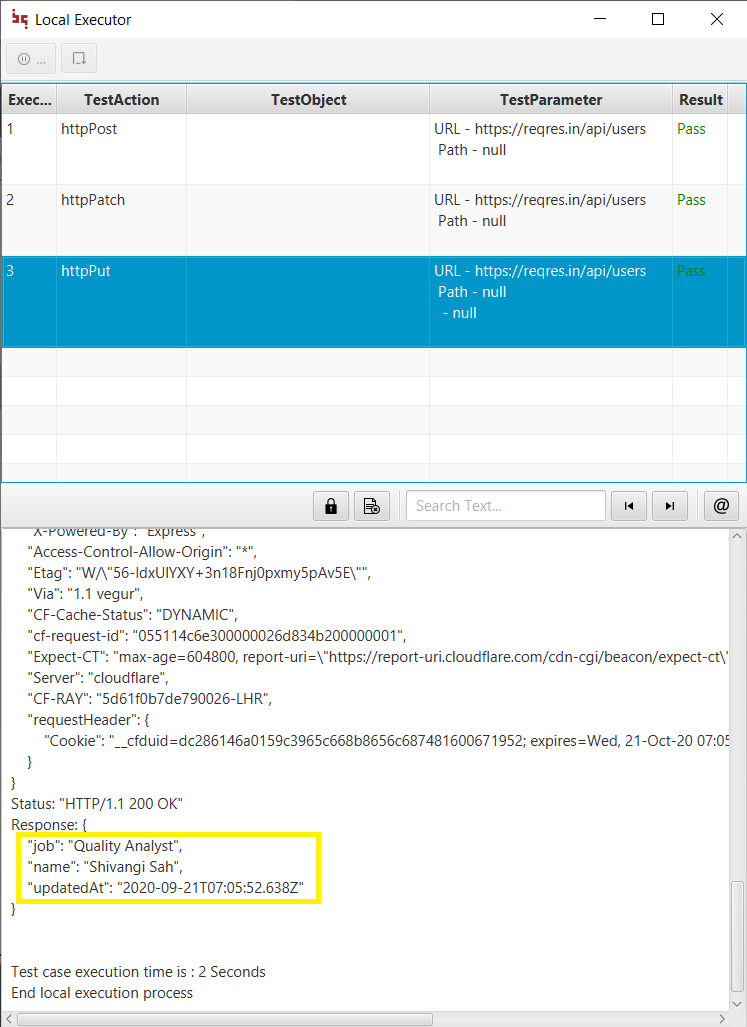The image size is (747, 1027).
Task: Click Pass result of httpPost row
Action: coord(691,129)
